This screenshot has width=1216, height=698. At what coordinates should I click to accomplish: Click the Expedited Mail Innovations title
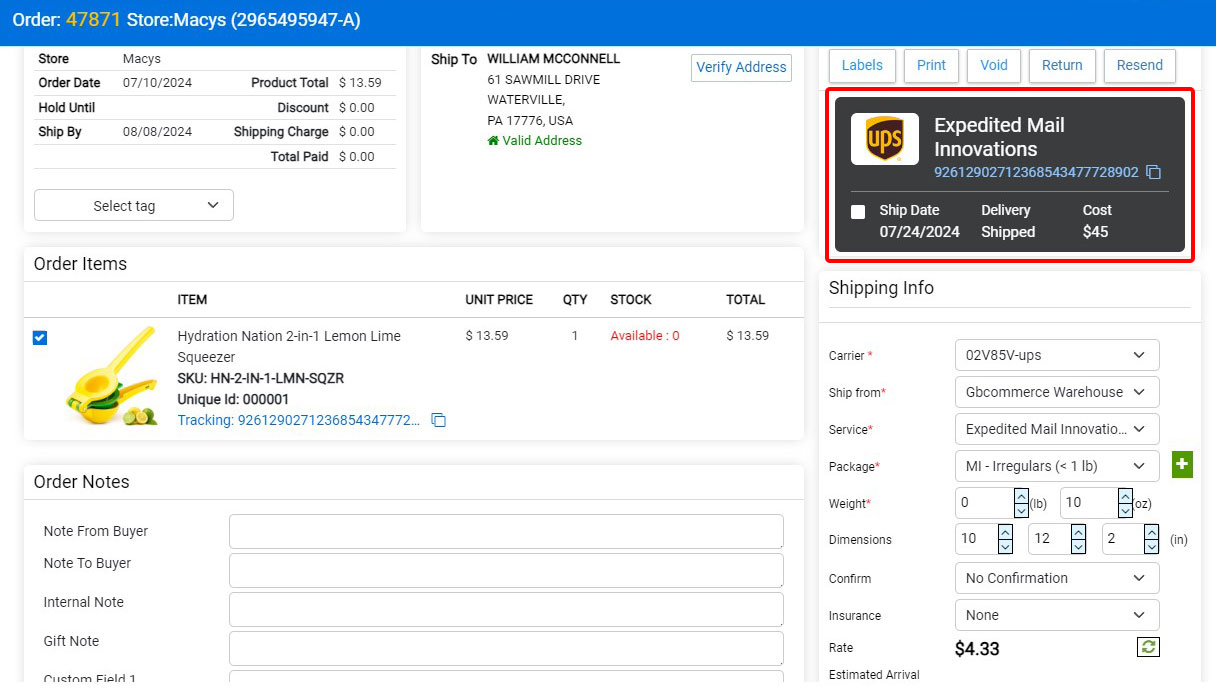pyautogui.click(x=999, y=137)
